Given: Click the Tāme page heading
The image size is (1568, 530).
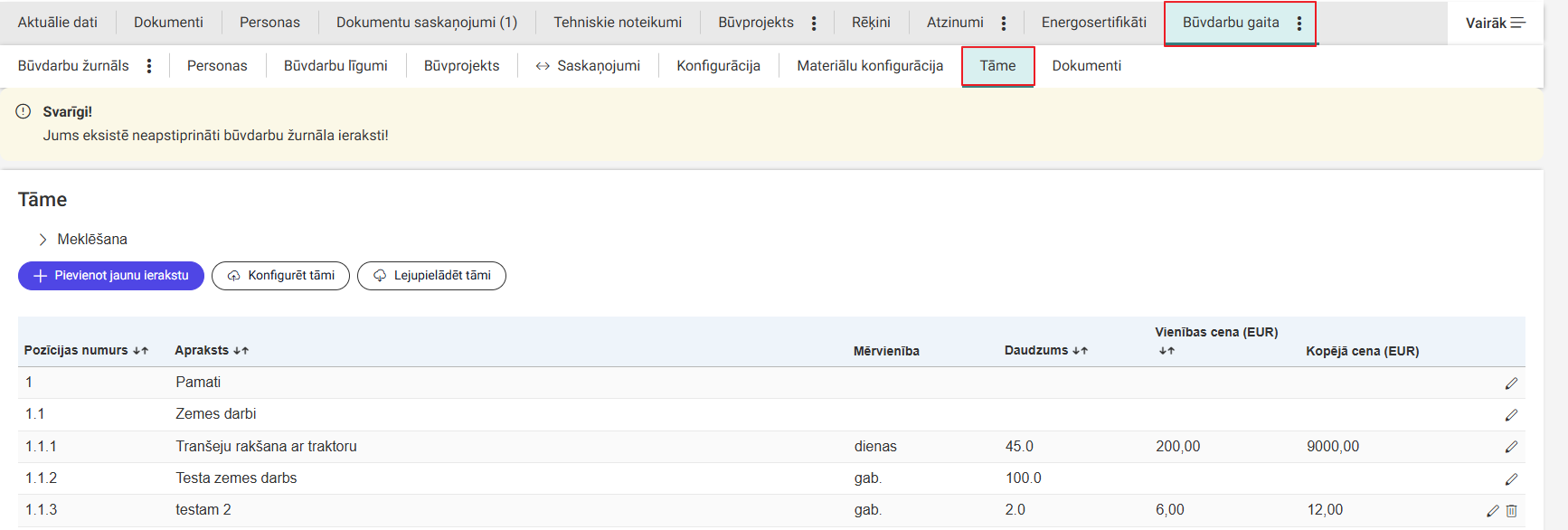Looking at the screenshot, I should 43,200.
